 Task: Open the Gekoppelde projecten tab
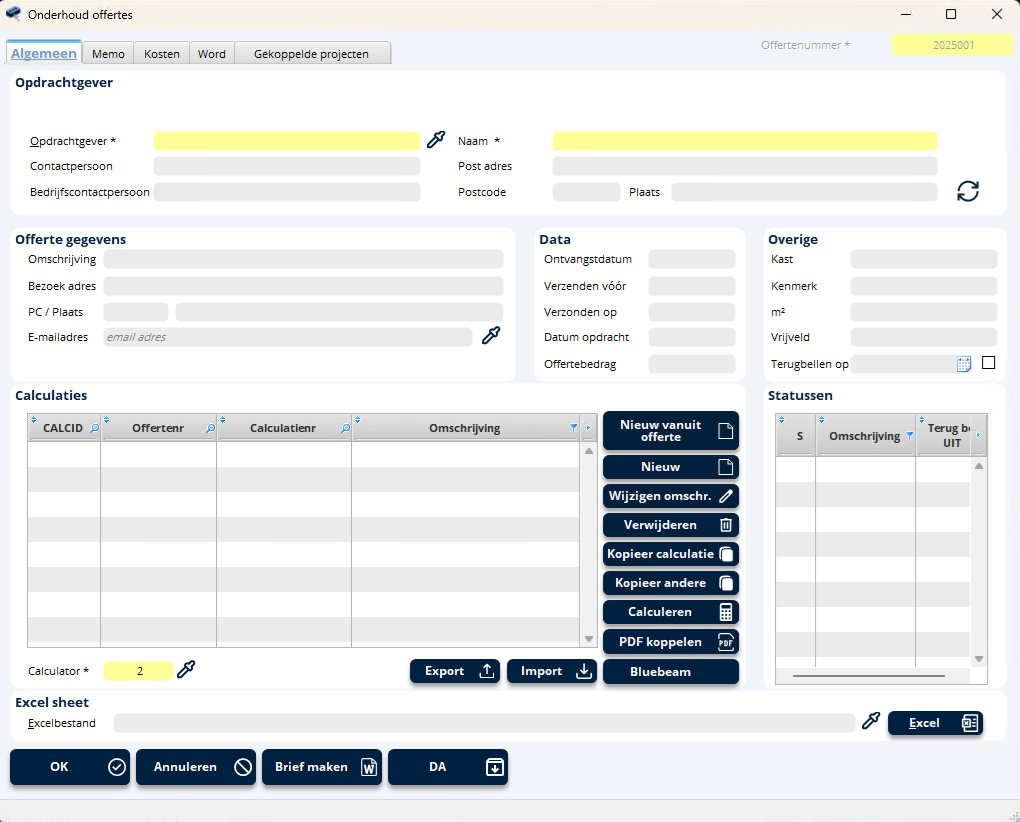[x=311, y=54]
